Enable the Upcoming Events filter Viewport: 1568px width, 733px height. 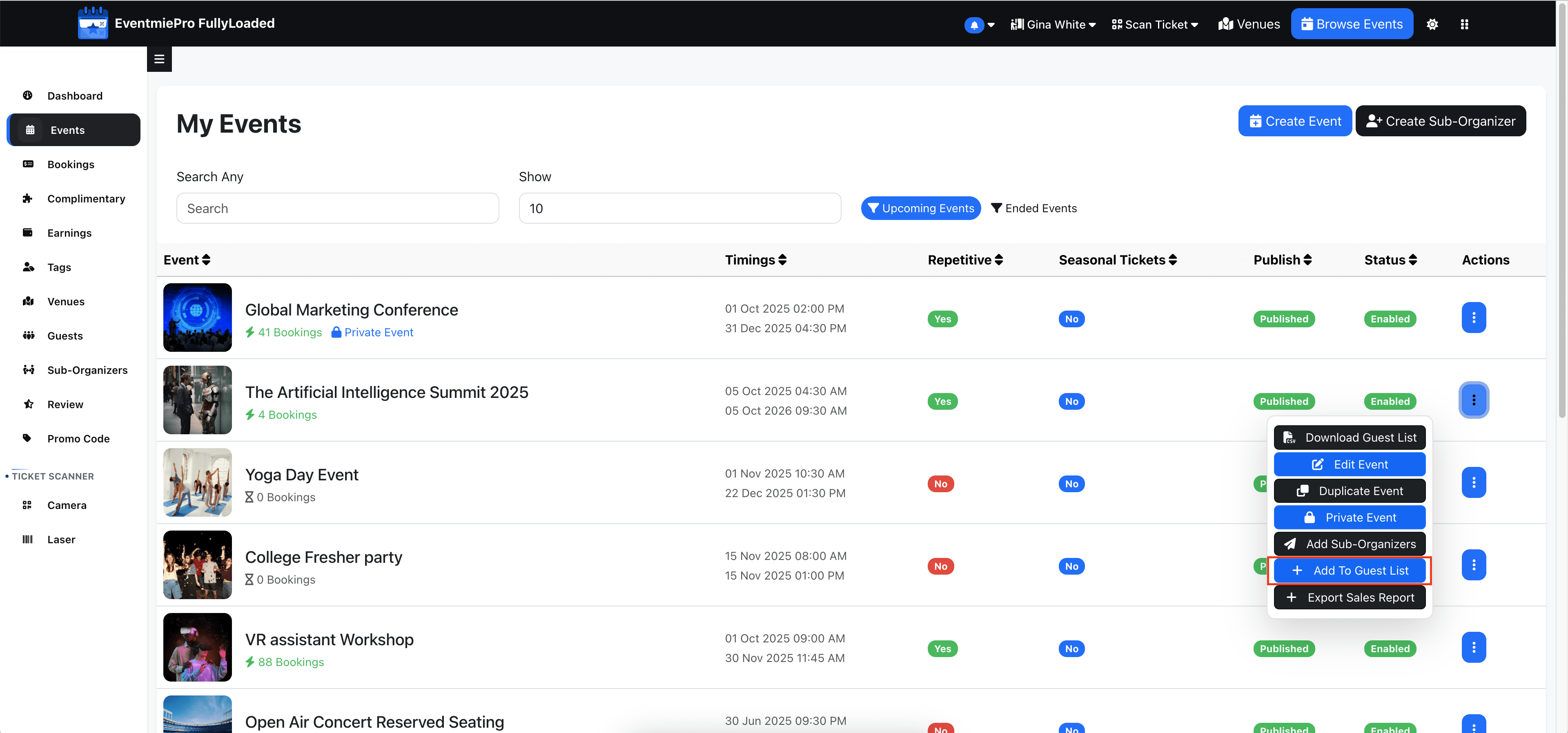[920, 208]
